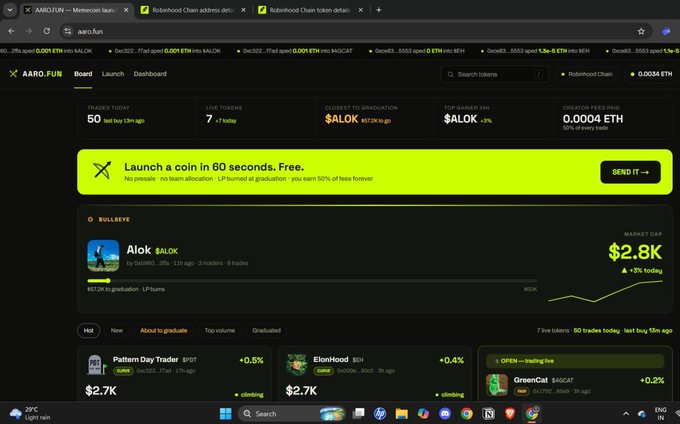Open Discord from the taskbar
This screenshot has height=424, width=680.
pos(445,414)
